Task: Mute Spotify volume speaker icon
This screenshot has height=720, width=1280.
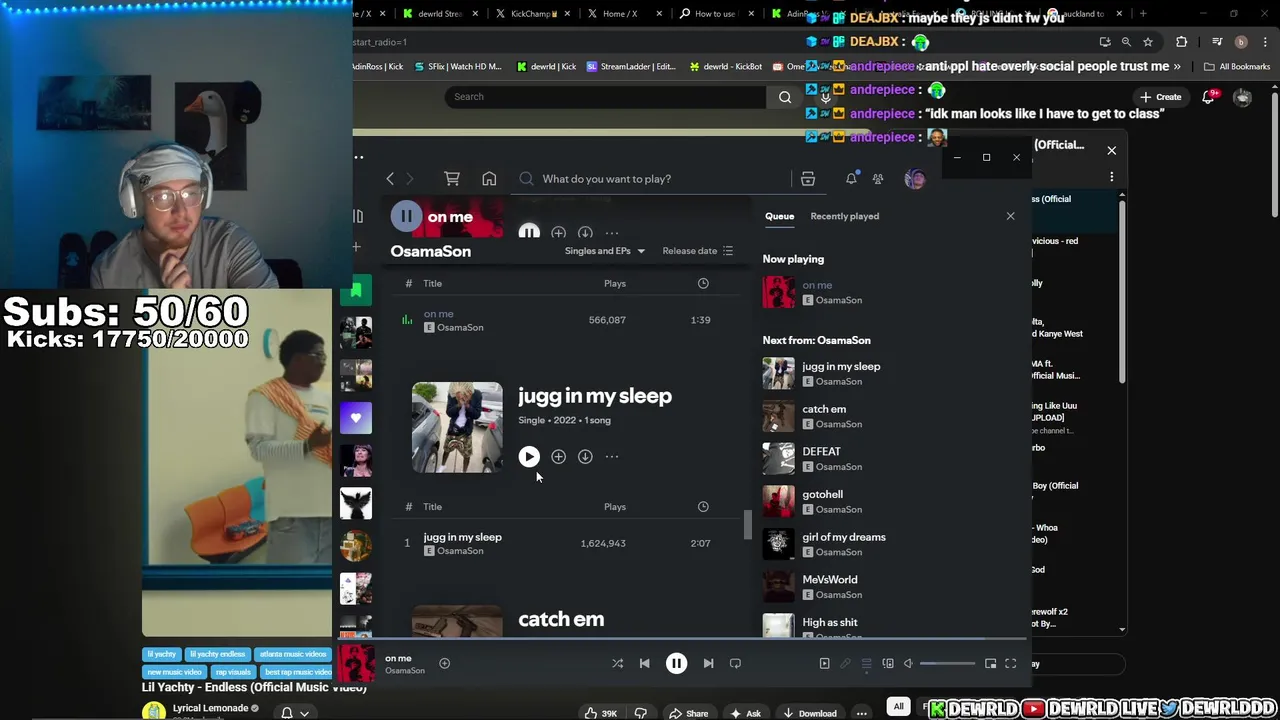Action: tap(908, 663)
